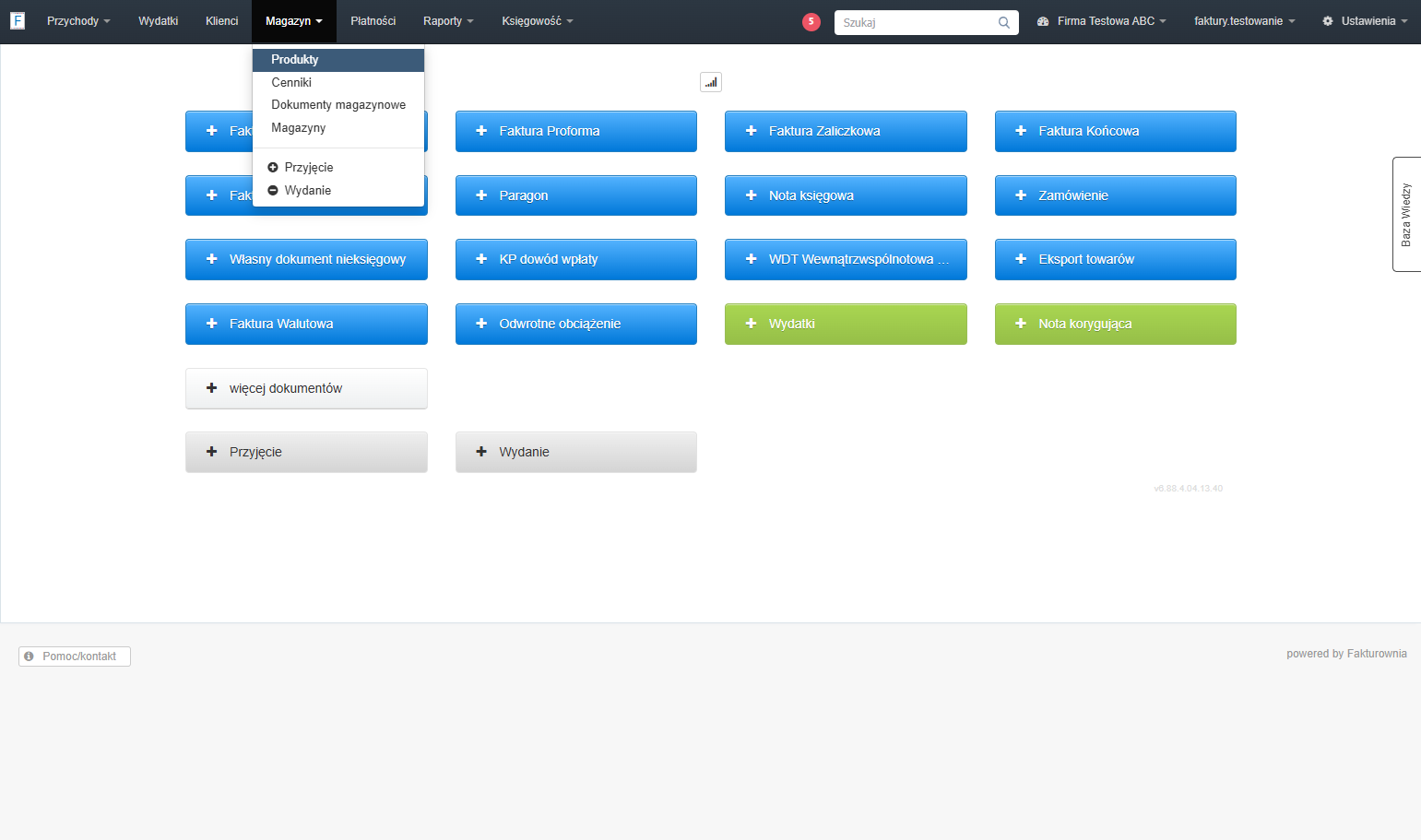Click the search magnifier icon
Image resolution: width=1421 pixels, height=840 pixels.
coord(1004,22)
